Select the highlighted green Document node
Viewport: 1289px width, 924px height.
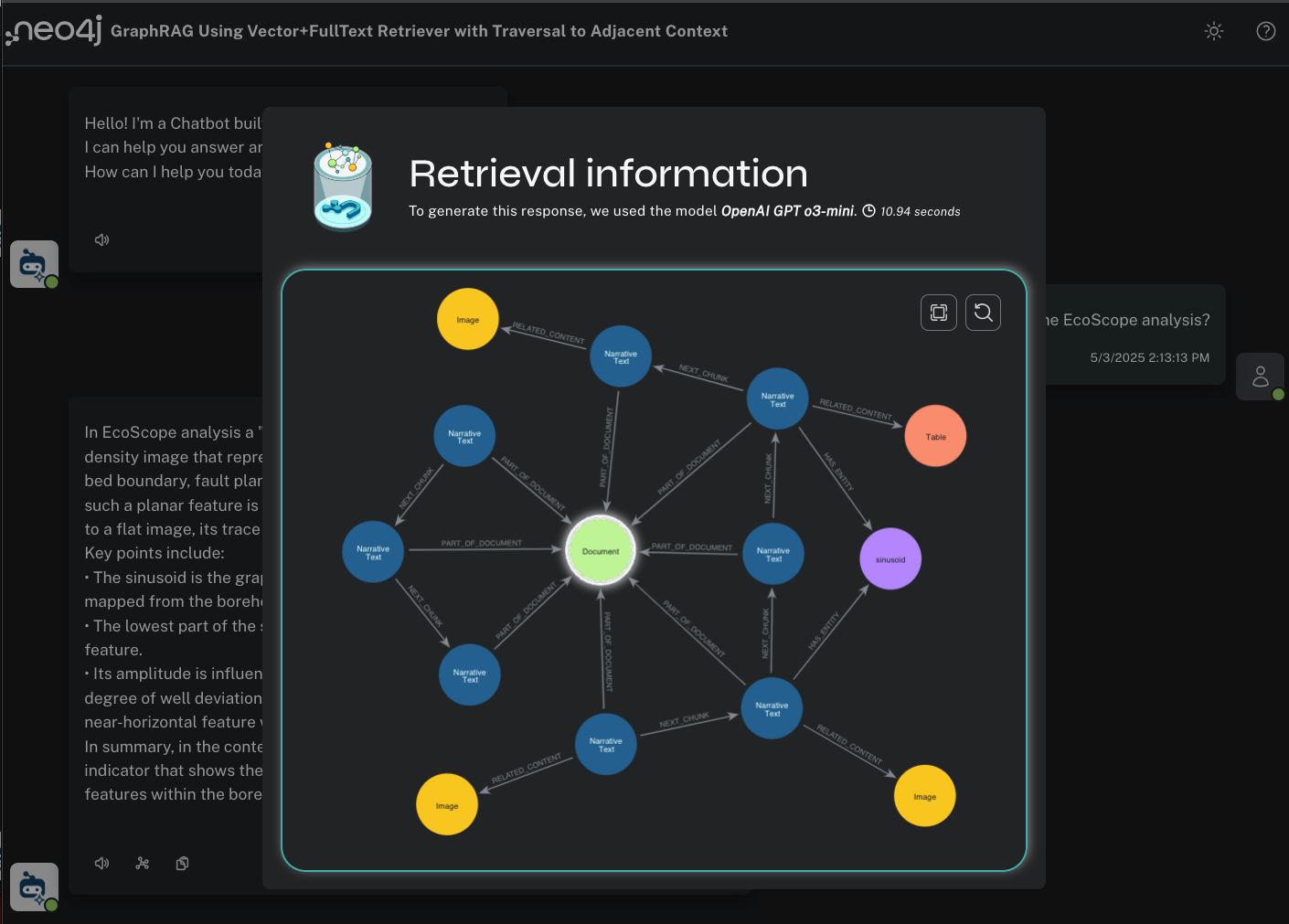601,550
